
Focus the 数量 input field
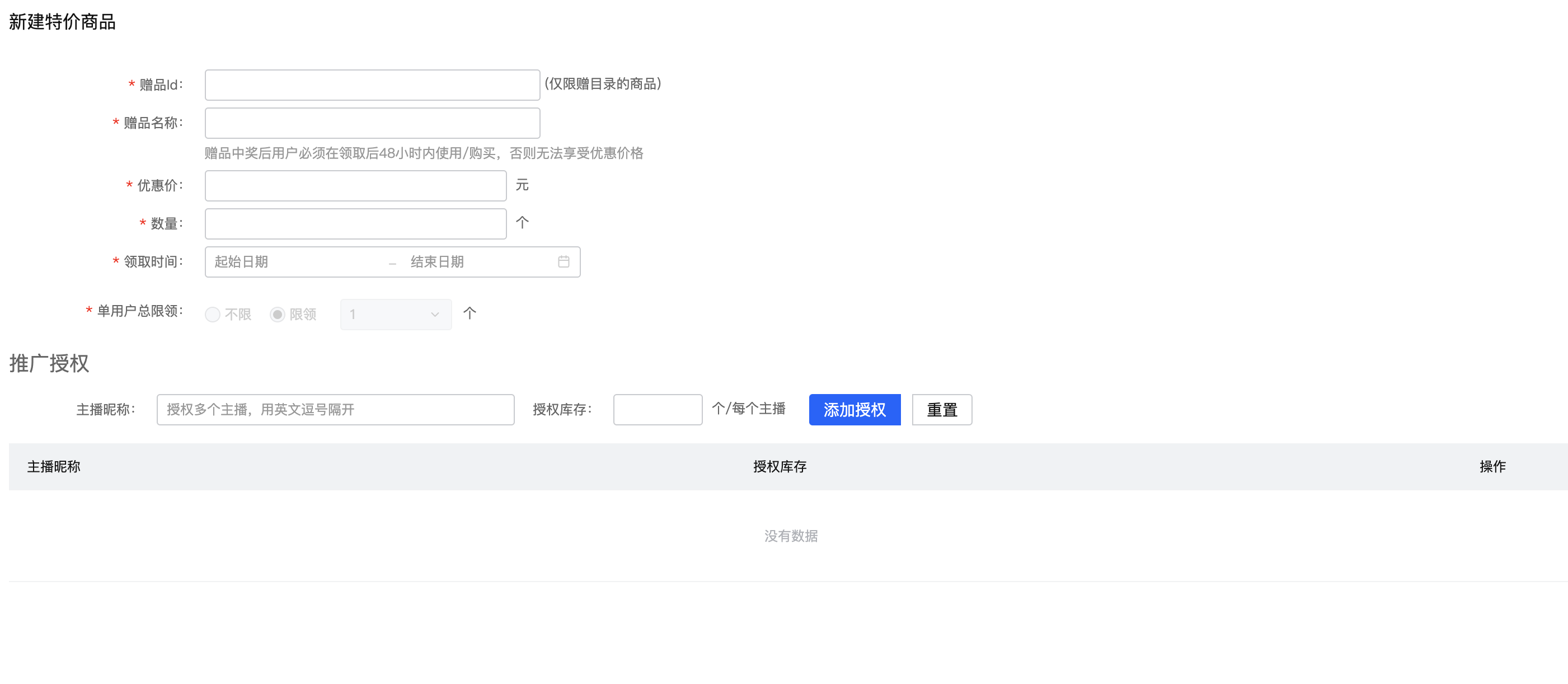355,223
